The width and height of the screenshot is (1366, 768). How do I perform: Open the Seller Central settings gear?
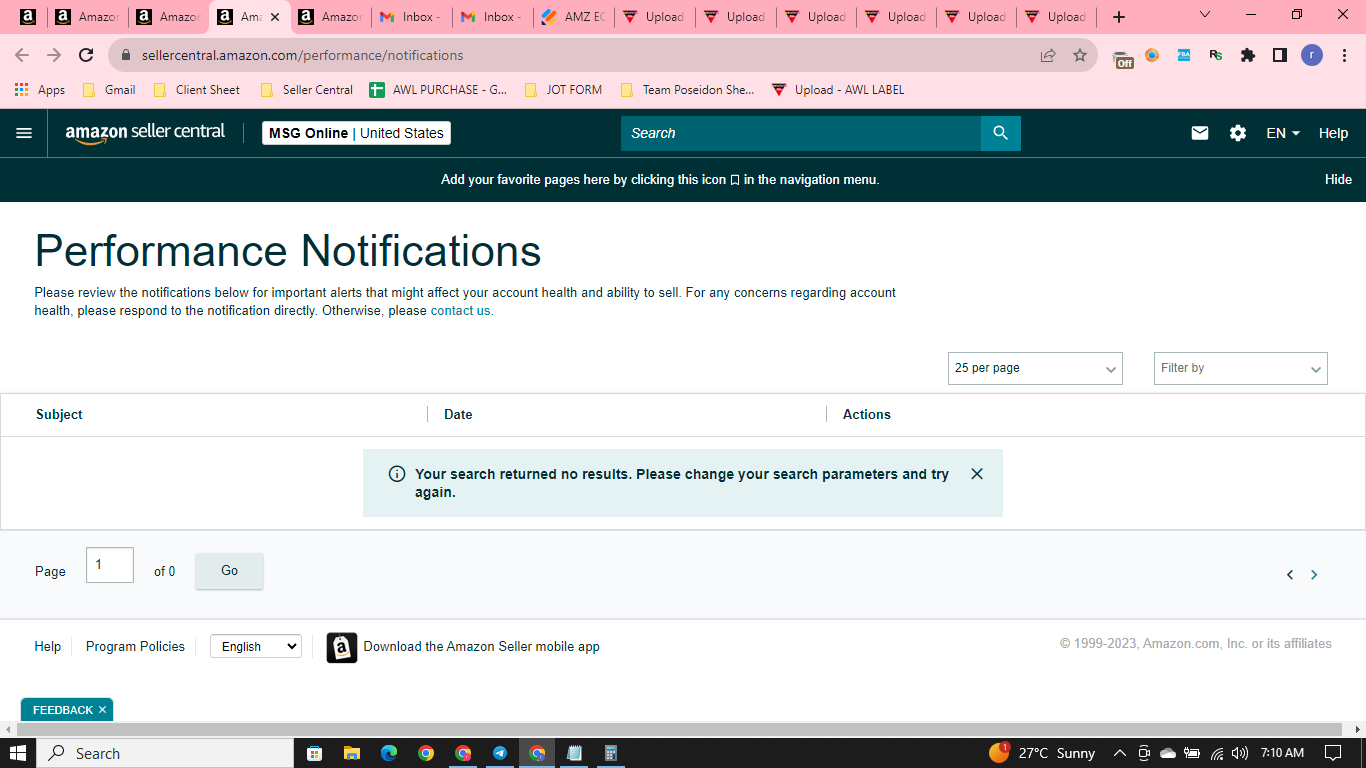click(x=1238, y=133)
